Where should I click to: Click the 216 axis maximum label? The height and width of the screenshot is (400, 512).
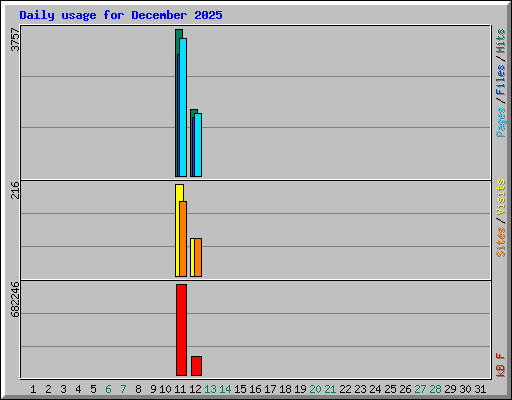pos(15,190)
